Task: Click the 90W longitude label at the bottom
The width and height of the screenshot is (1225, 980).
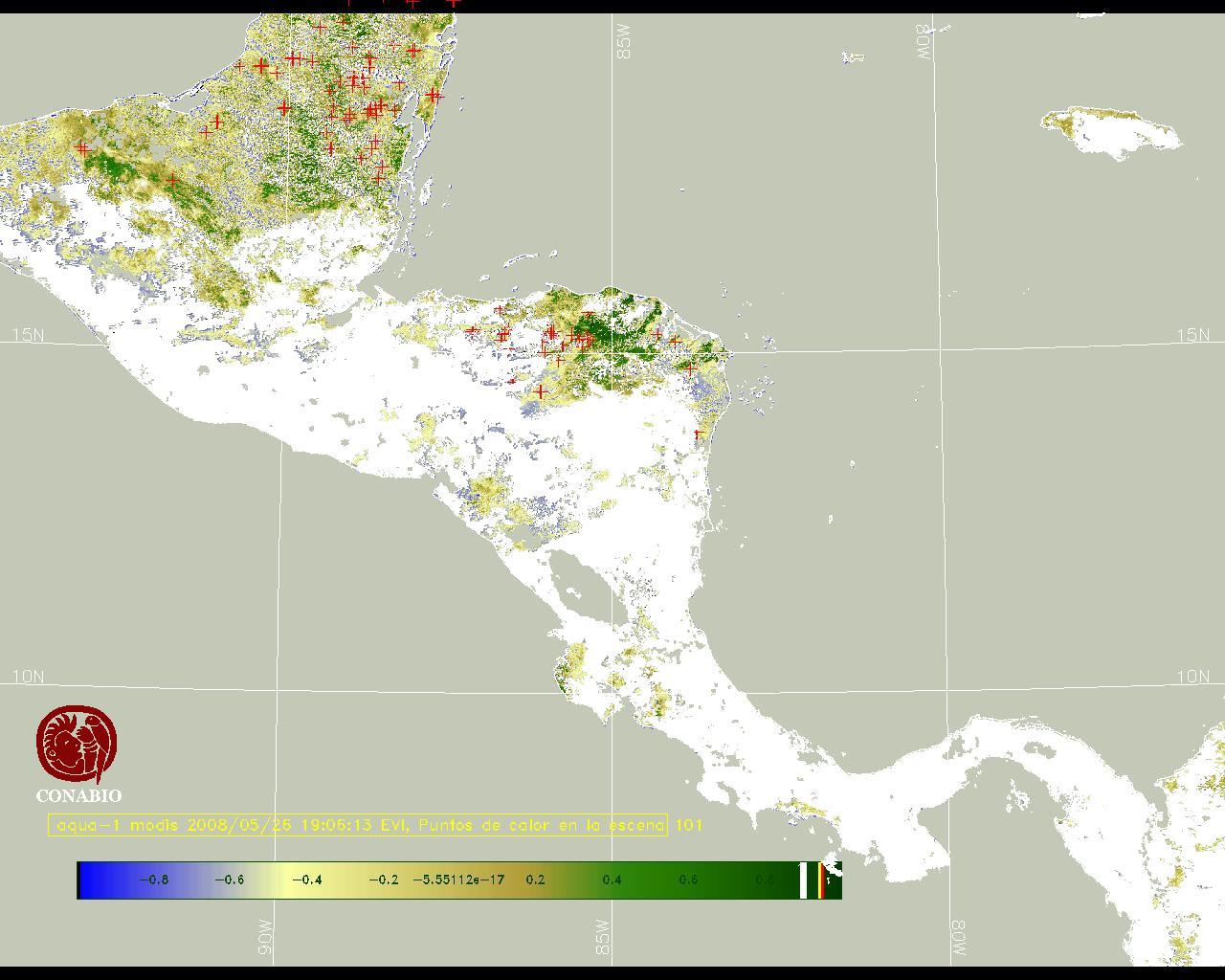Action: coord(265,938)
